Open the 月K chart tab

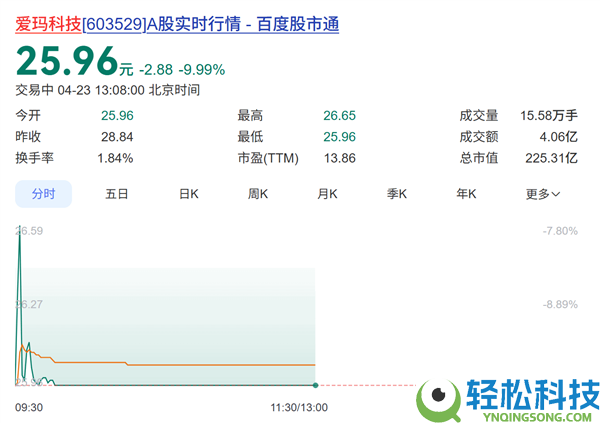coord(327,194)
